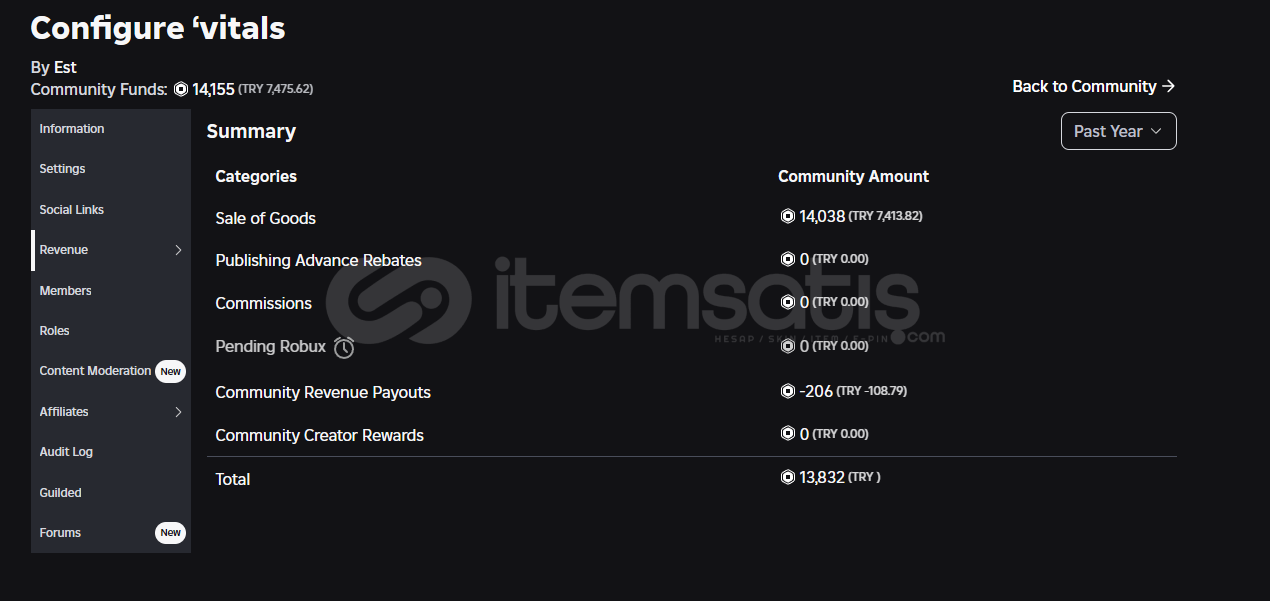Expand the Revenue submenu chevron
Image resolution: width=1270 pixels, height=601 pixels.
pos(179,250)
